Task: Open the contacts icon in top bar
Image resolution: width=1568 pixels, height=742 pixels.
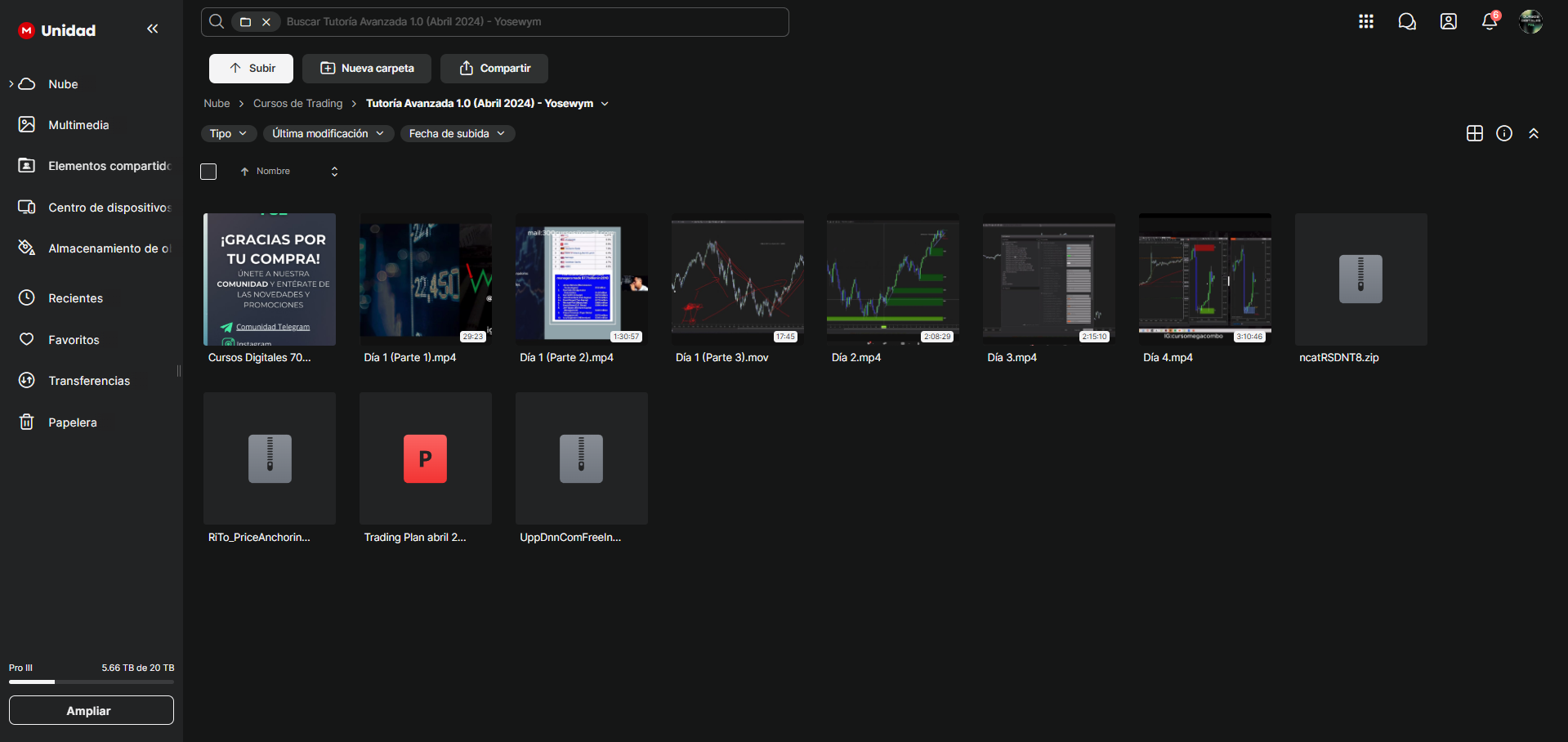Action: click(x=1448, y=22)
